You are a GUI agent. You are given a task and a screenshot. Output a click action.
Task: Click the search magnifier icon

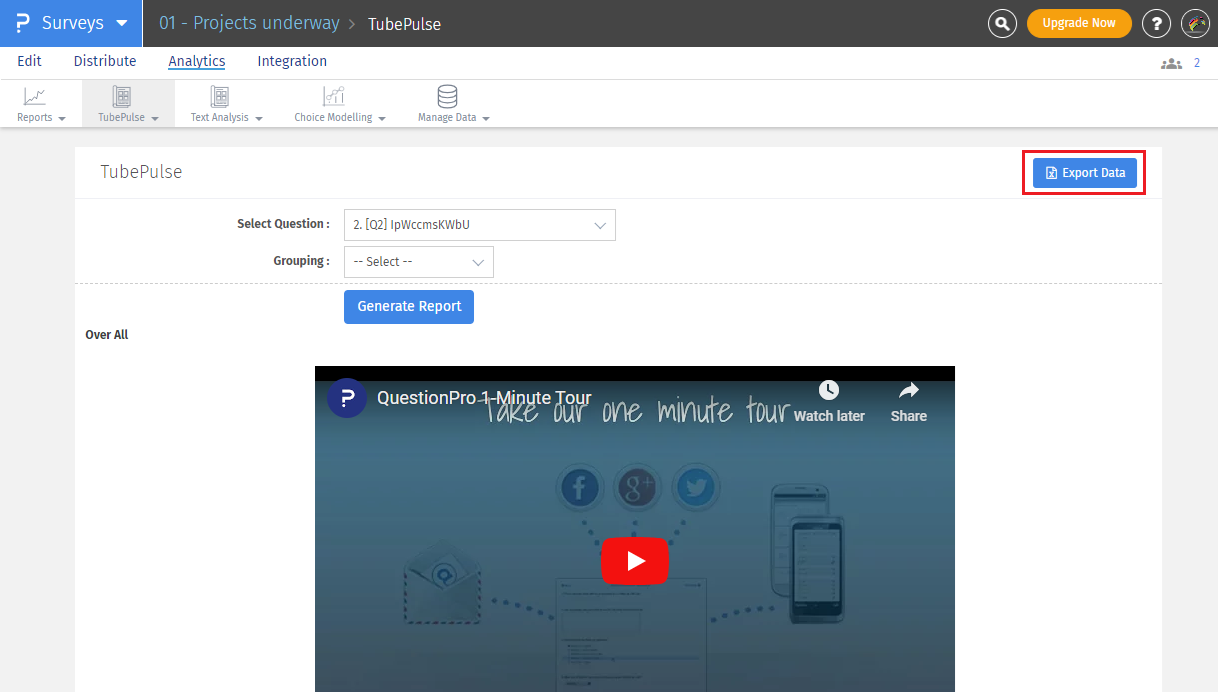[x=1001, y=23]
